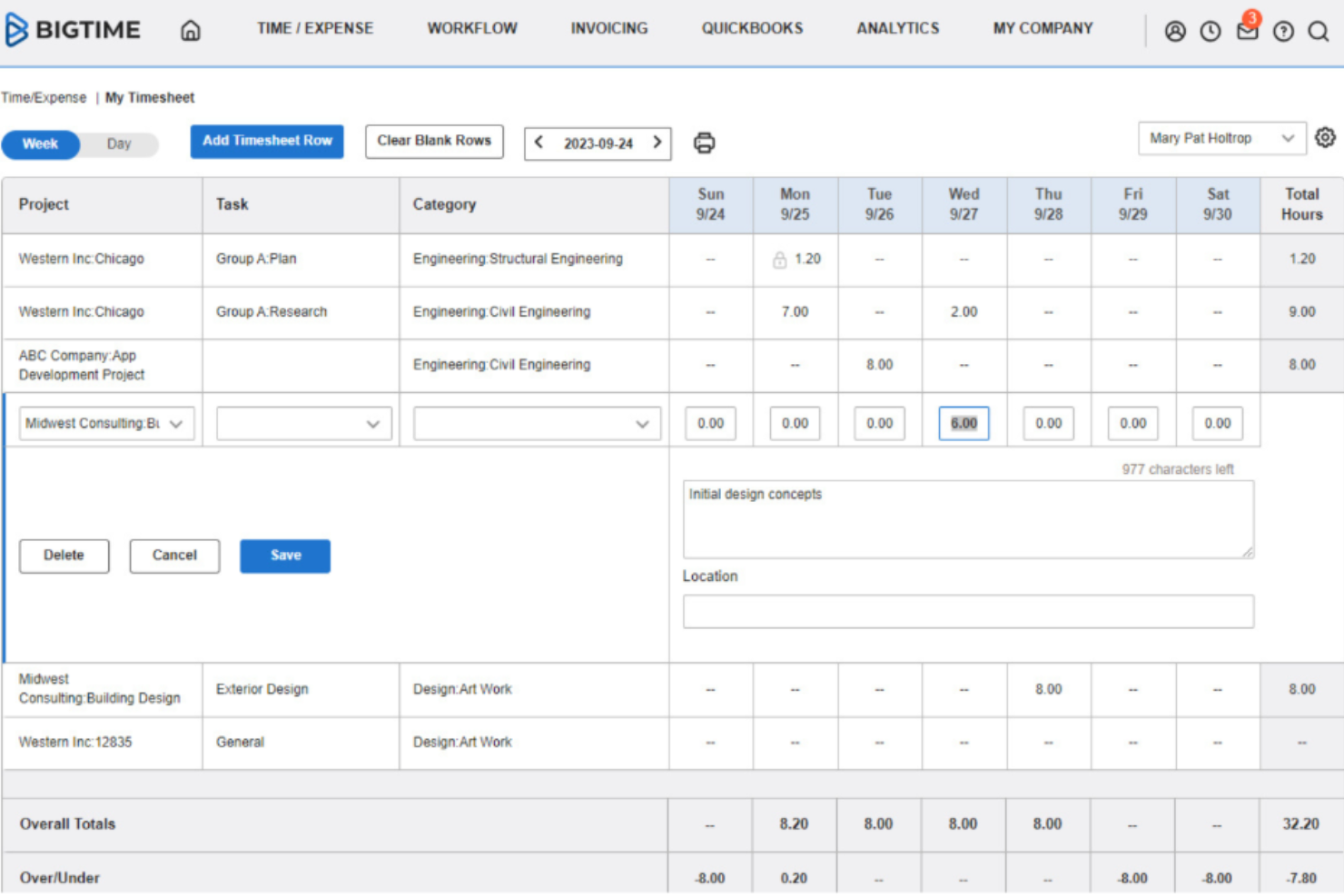Open the TIME / EXPENSE menu

coord(315,29)
